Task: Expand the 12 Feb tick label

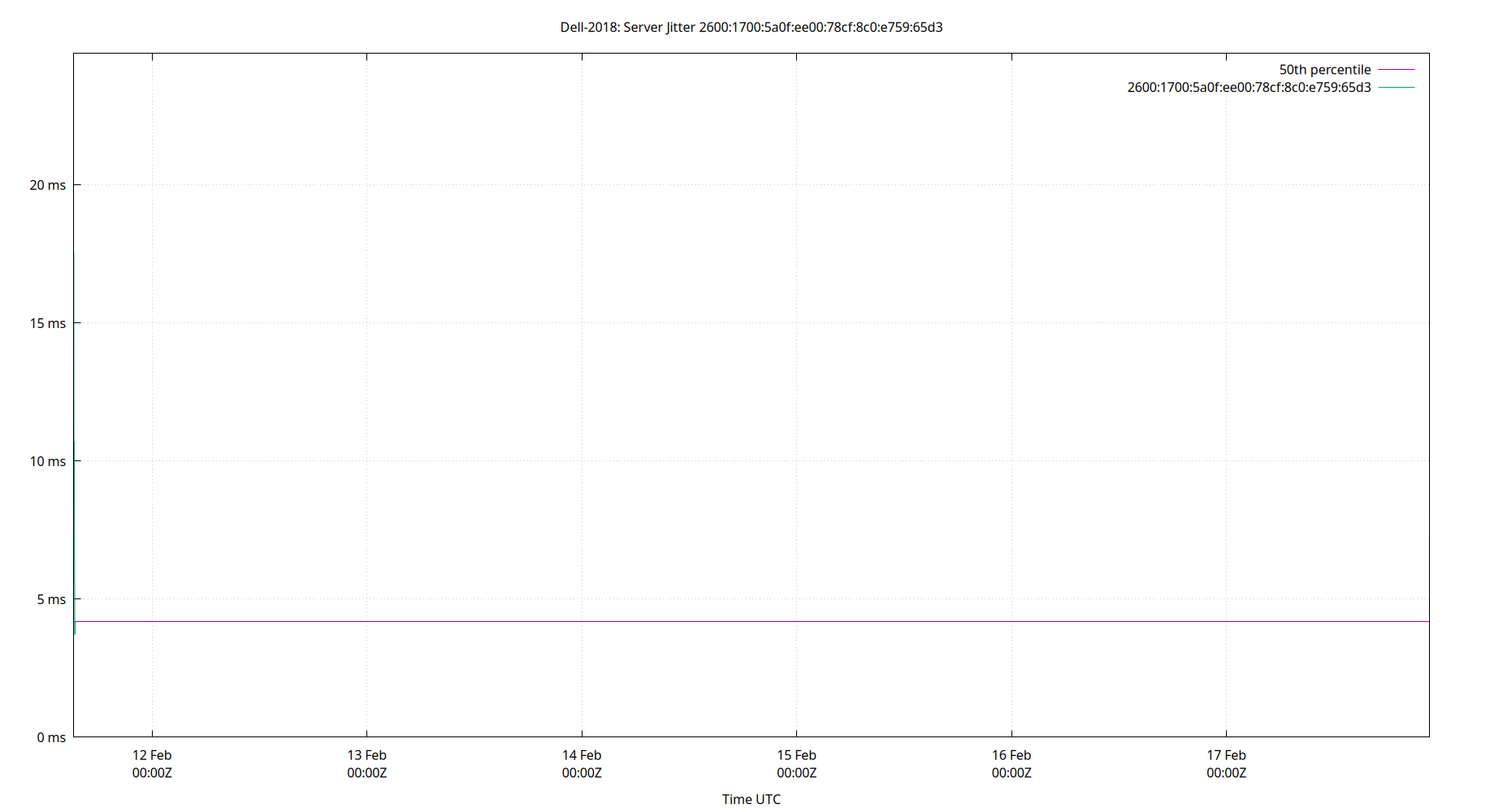Action: coord(153,754)
